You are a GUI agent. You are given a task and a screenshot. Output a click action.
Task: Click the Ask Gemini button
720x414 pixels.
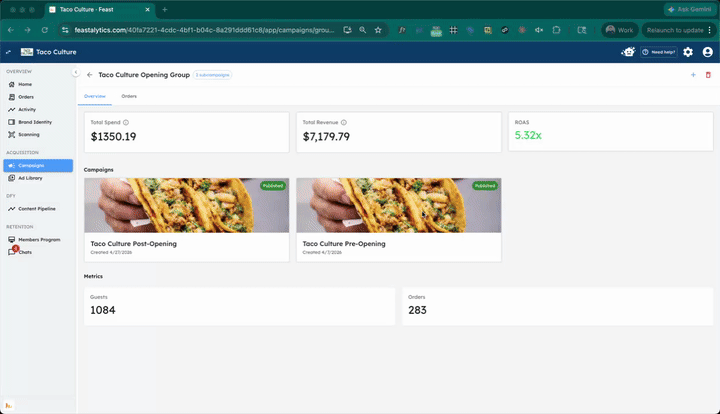690,9
